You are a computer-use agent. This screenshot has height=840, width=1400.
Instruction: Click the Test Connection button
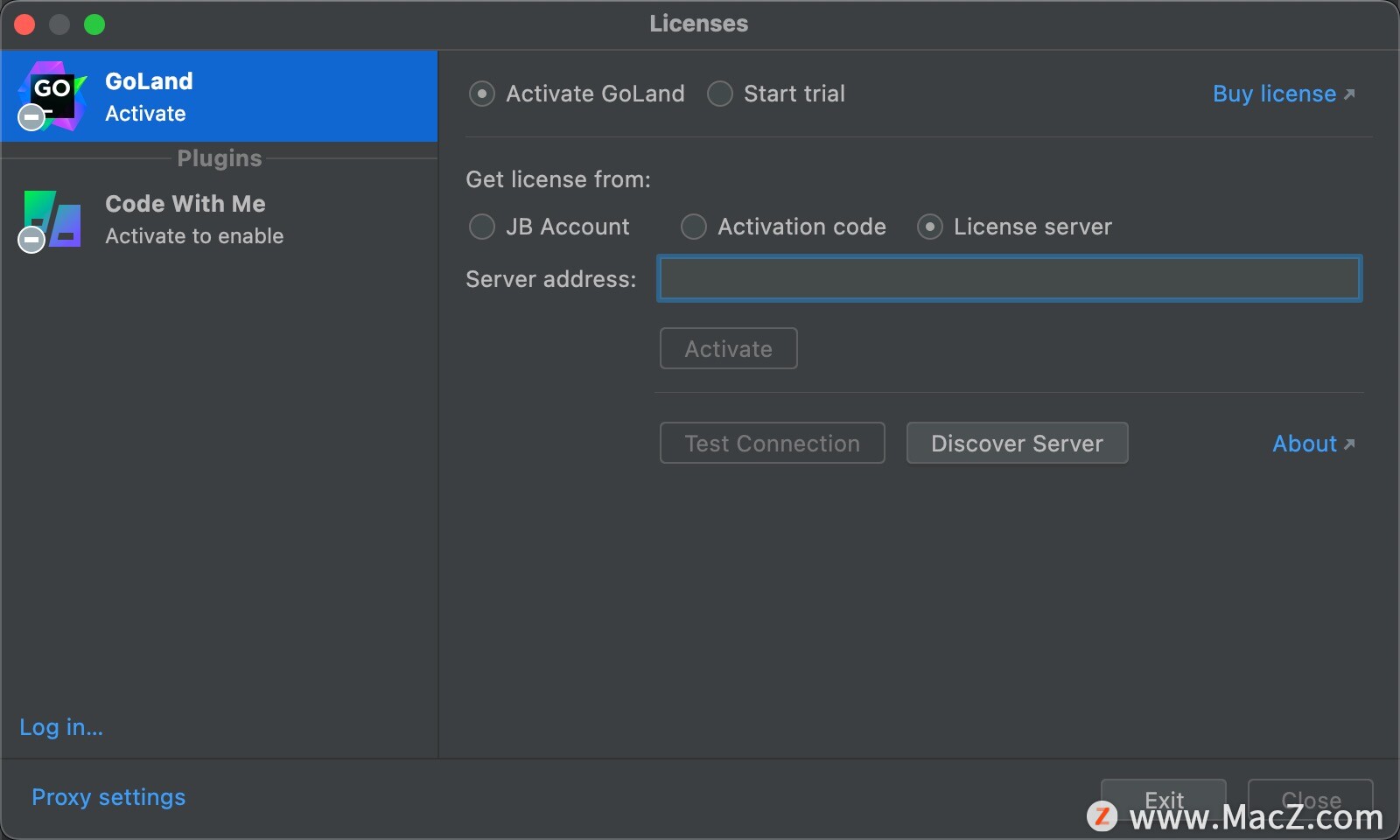click(x=773, y=443)
